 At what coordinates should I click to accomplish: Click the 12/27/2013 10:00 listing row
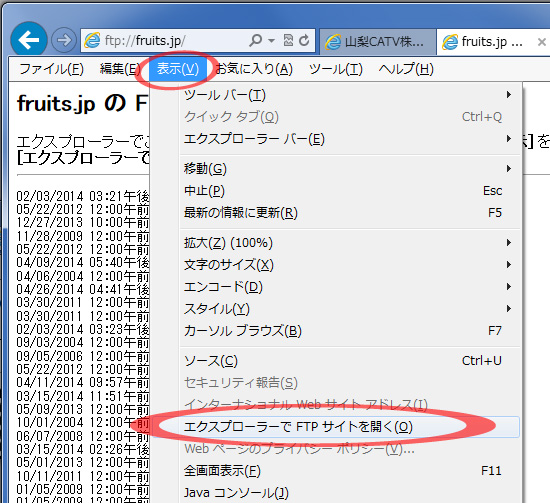tap(83, 223)
